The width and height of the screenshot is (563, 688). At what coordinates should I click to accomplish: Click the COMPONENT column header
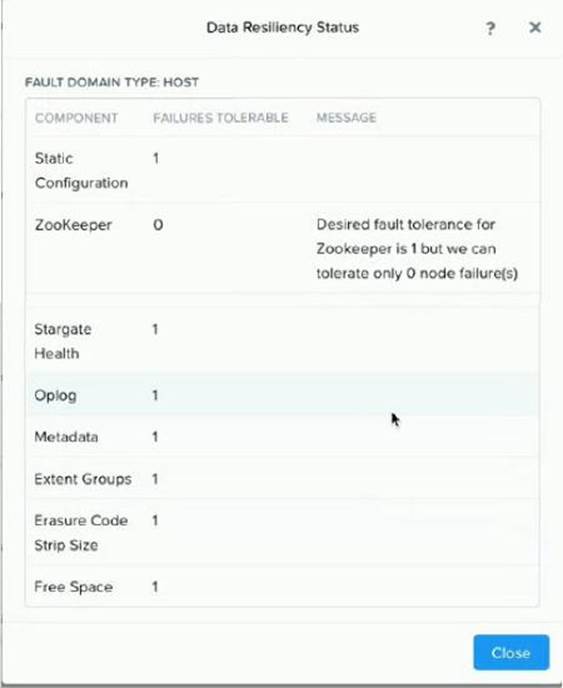click(76, 118)
